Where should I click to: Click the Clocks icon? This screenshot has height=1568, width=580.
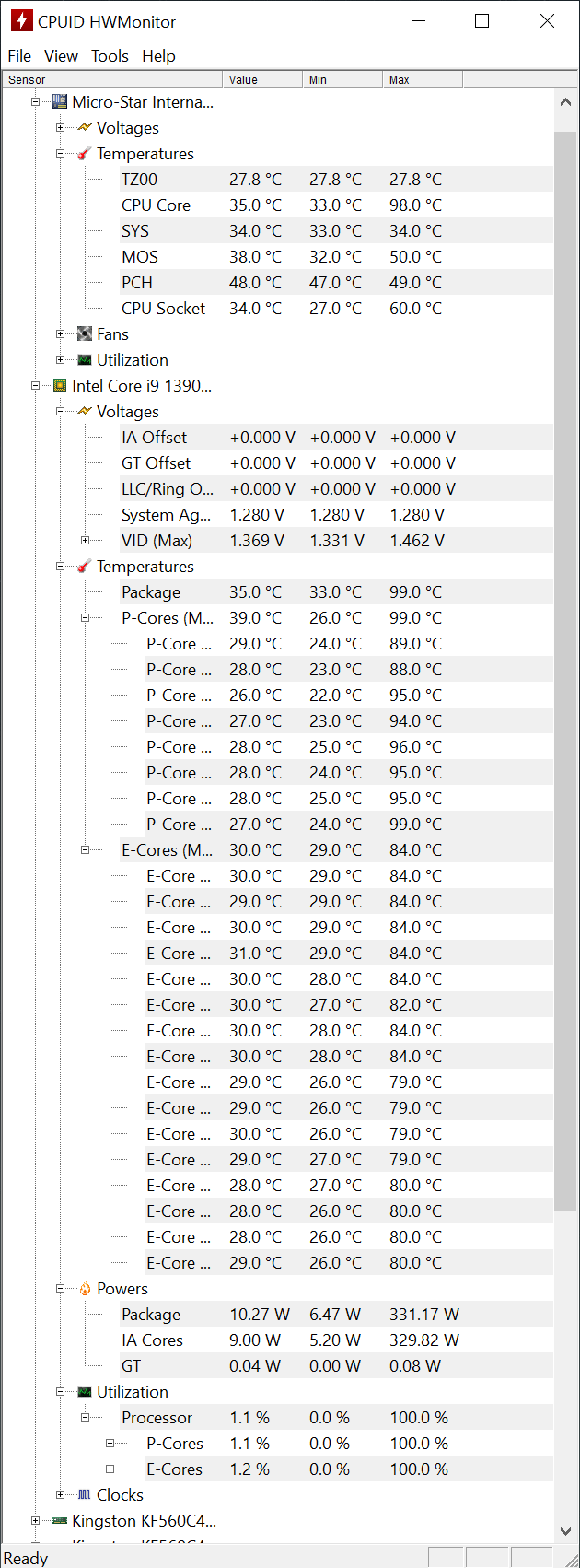[85, 1495]
